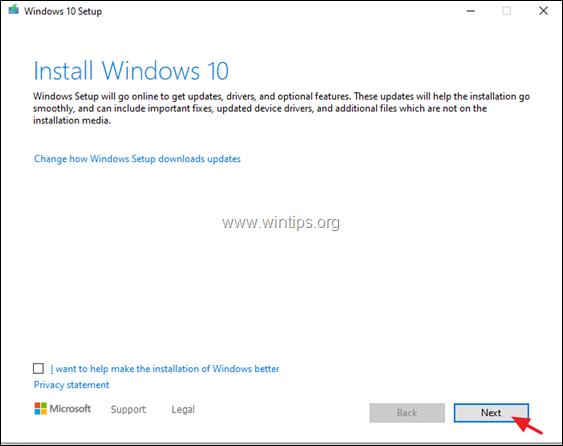Click the Next button
Viewport: 563px width, 446px height.
click(x=491, y=413)
